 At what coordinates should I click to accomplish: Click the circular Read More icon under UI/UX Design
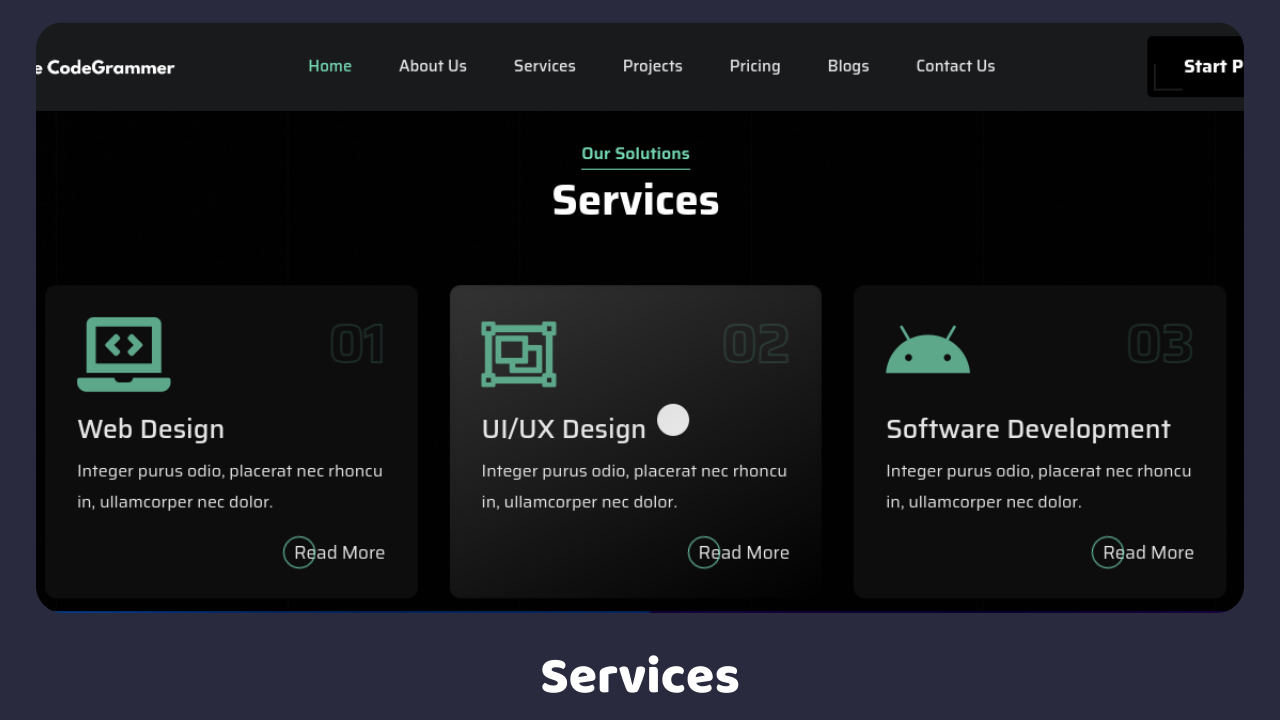pyautogui.click(x=703, y=552)
